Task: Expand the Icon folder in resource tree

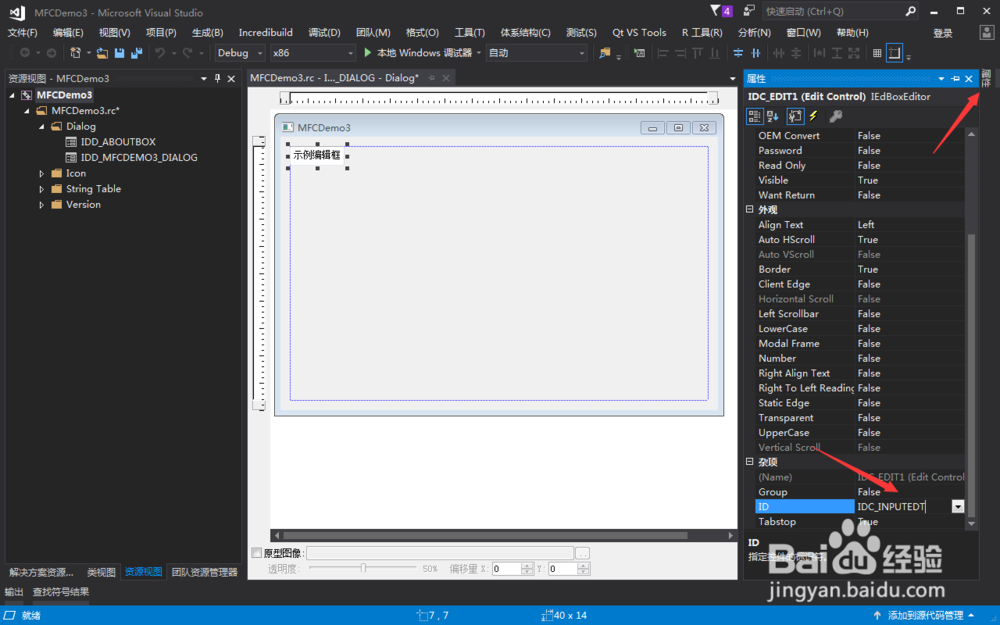Action: pyautogui.click(x=41, y=173)
